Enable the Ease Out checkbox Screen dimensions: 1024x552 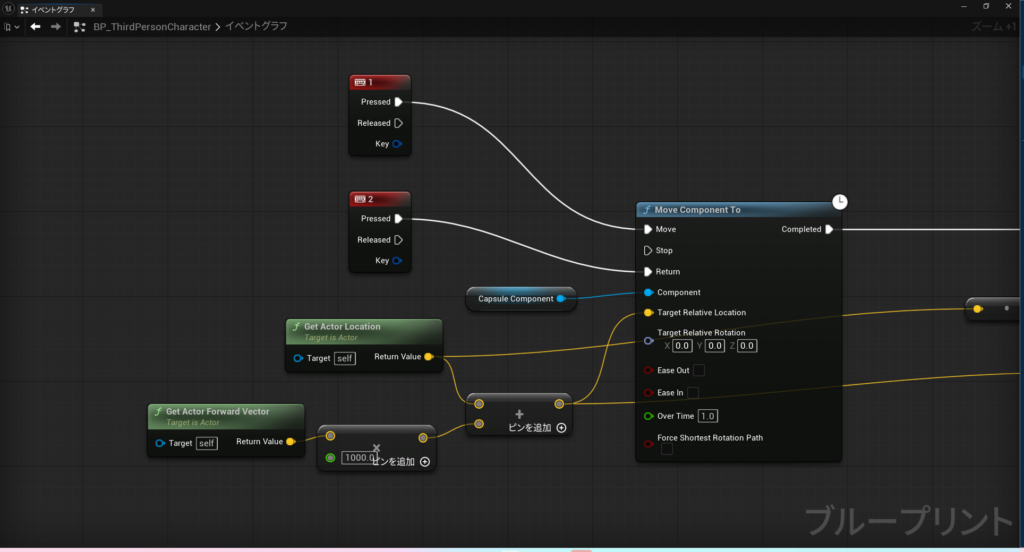[699, 370]
